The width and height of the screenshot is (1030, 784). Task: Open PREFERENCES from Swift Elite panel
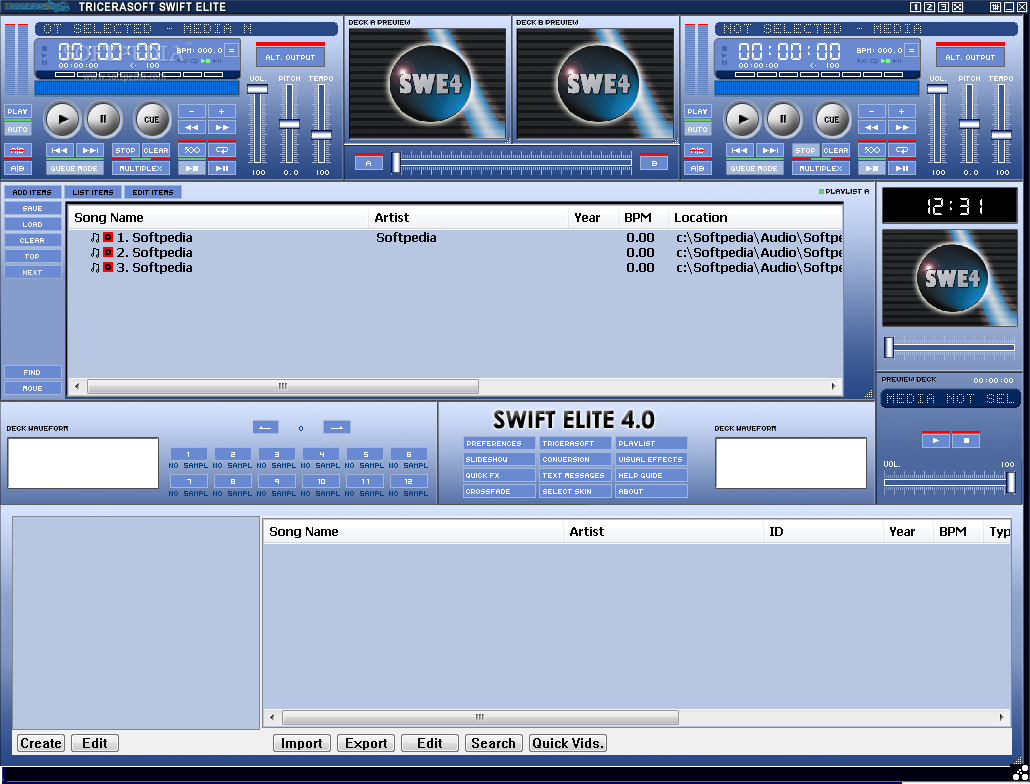[499, 443]
